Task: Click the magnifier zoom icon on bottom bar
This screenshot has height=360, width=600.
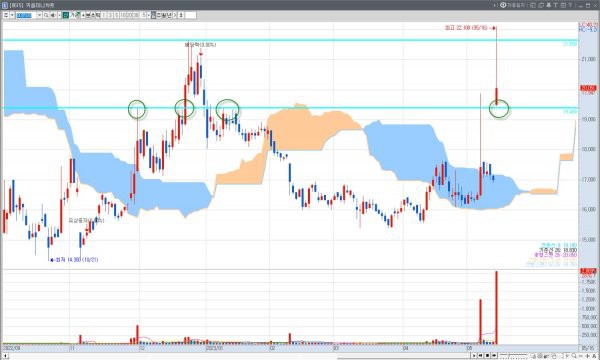Action: tap(574, 355)
